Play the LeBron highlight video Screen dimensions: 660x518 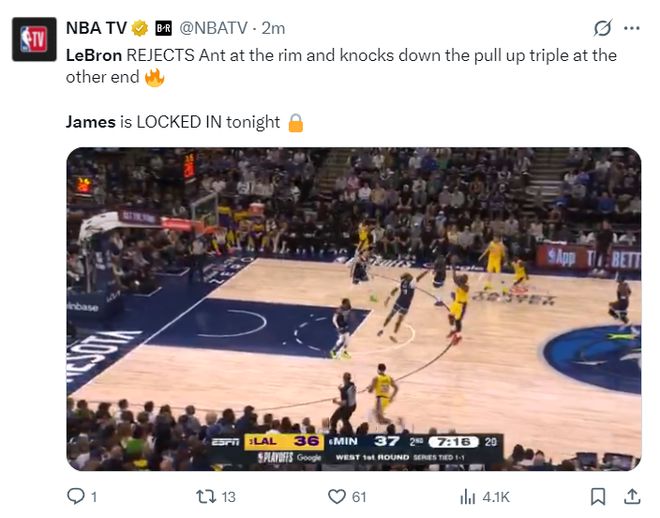coord(354,309)
